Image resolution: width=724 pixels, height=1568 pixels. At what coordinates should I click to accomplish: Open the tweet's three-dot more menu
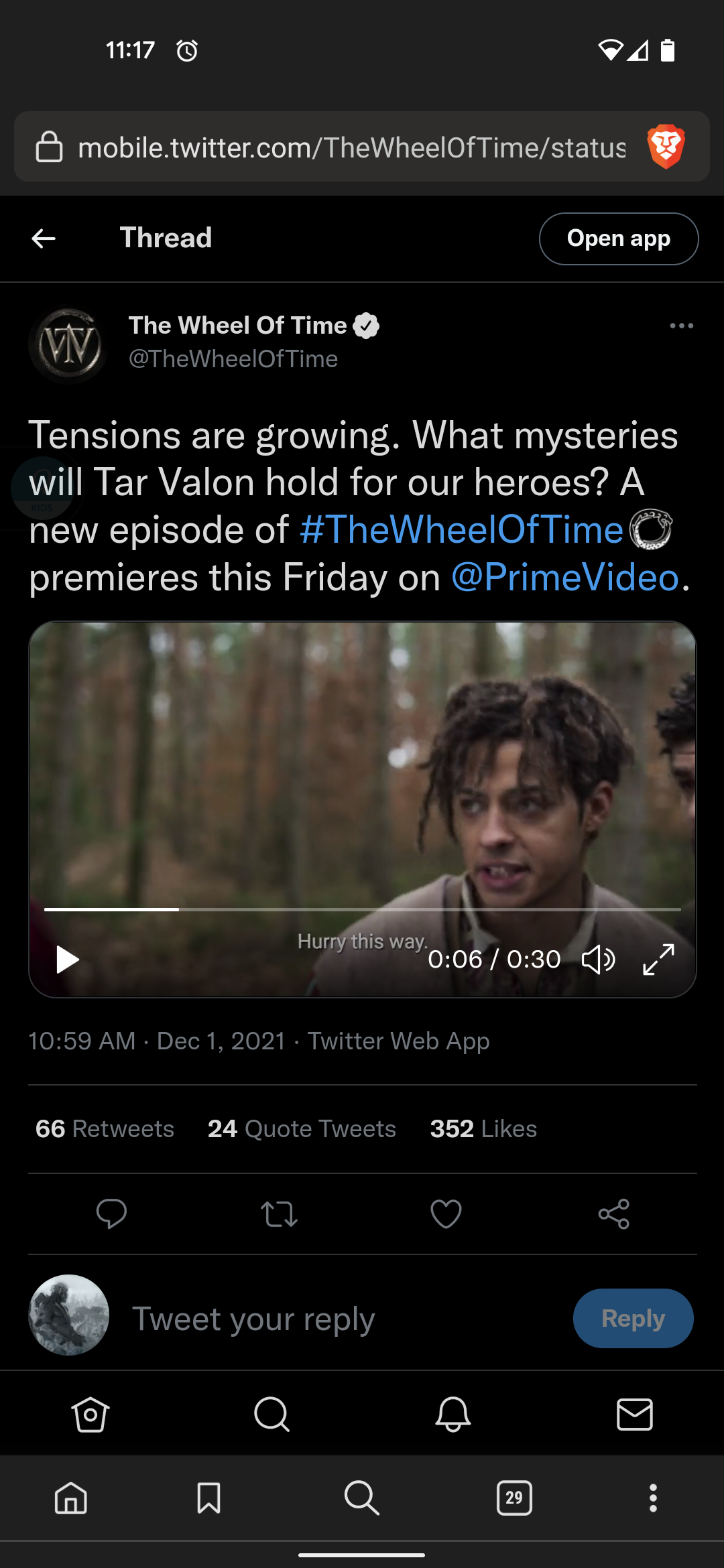pos(681,326)
